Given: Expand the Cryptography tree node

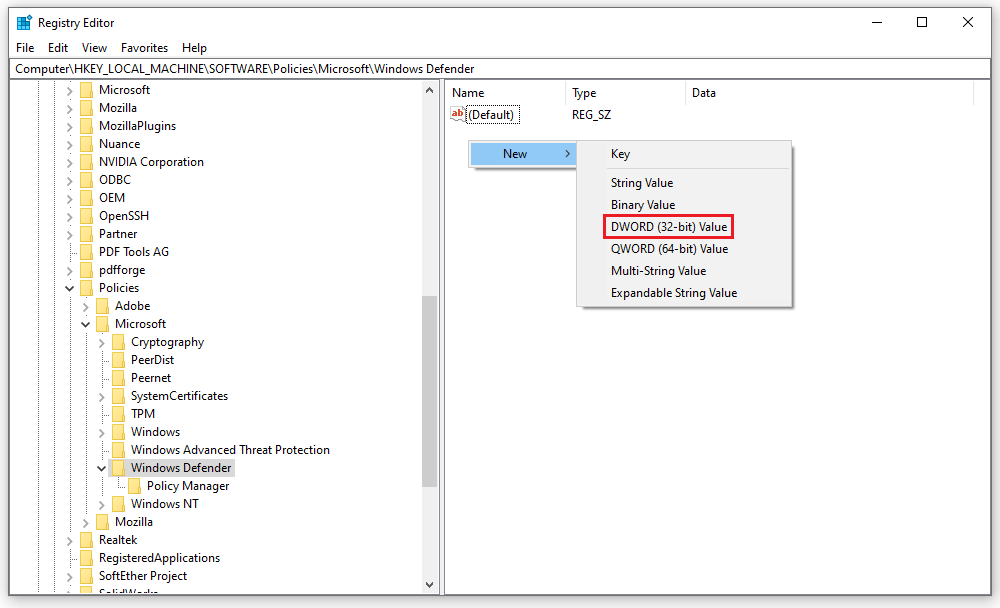Looking at the screenshot, I should (101, 342).
